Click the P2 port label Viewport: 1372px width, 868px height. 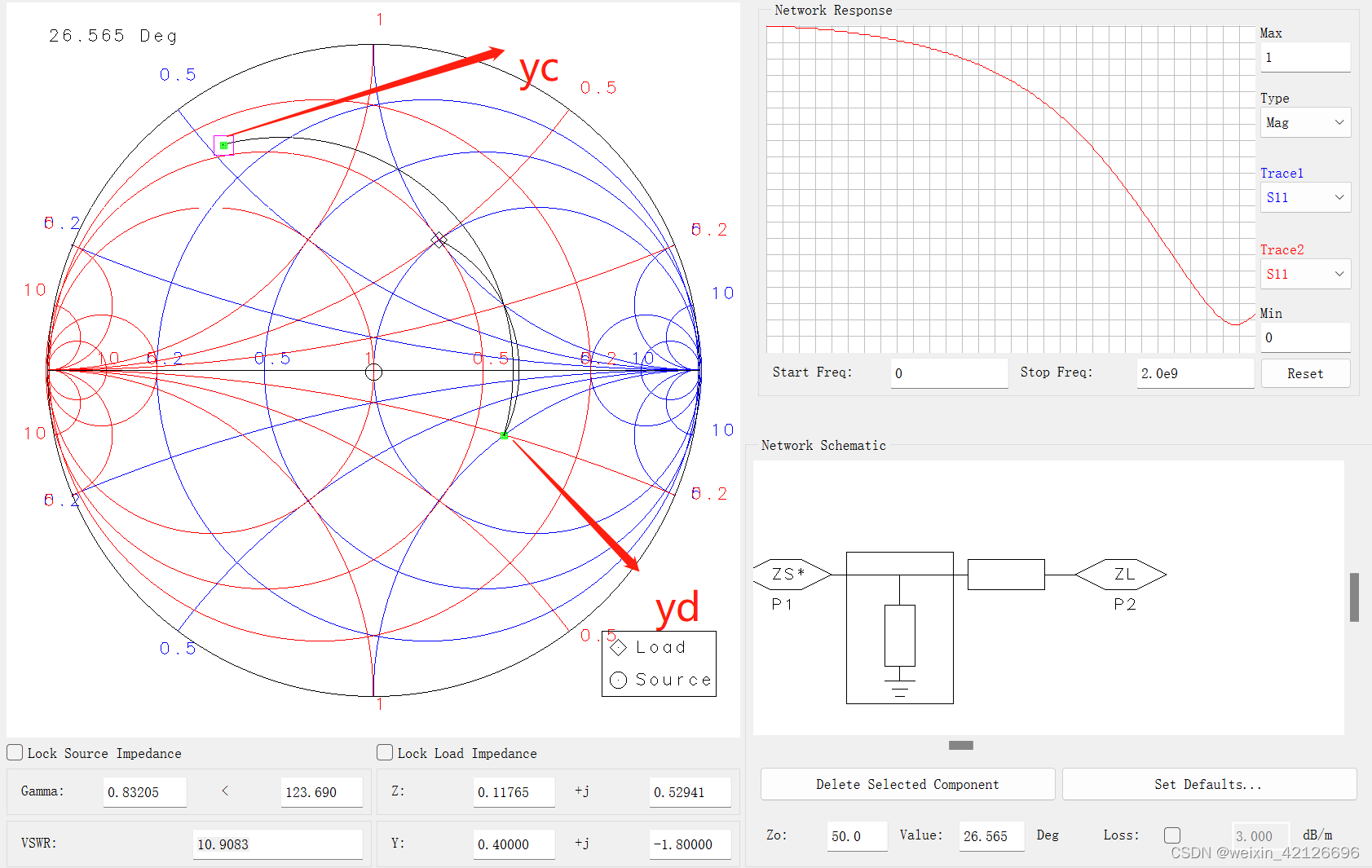tap(1125, 604)
